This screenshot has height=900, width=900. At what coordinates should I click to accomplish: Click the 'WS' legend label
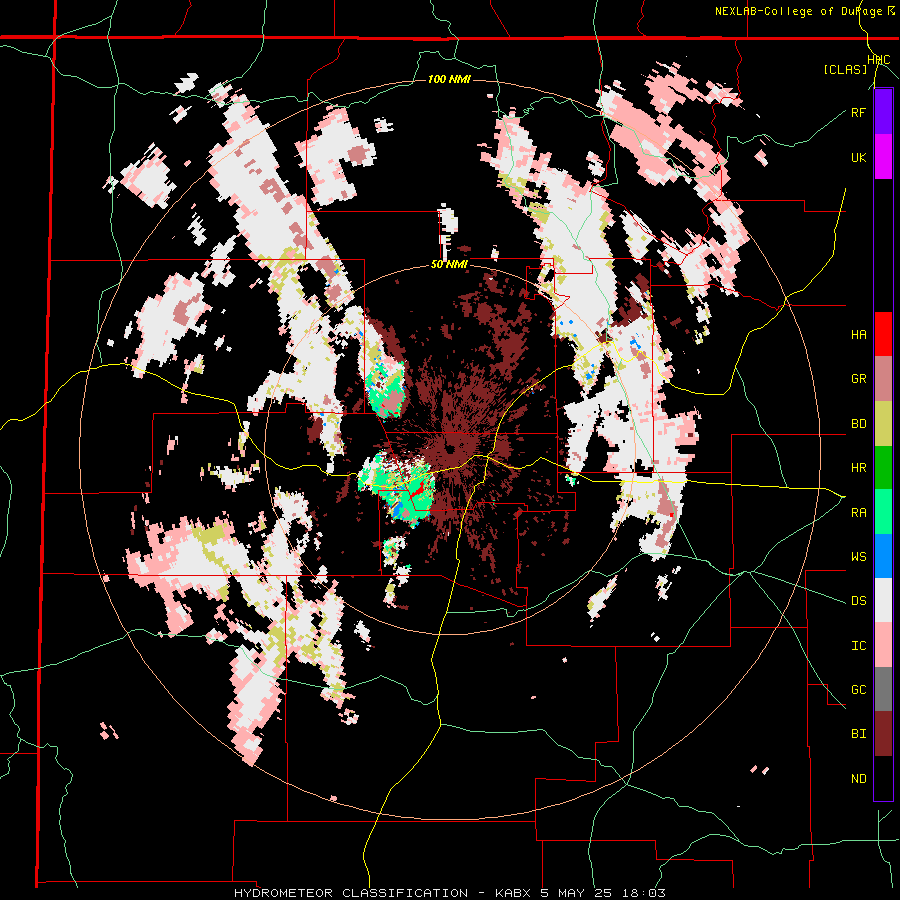(859, 557)
